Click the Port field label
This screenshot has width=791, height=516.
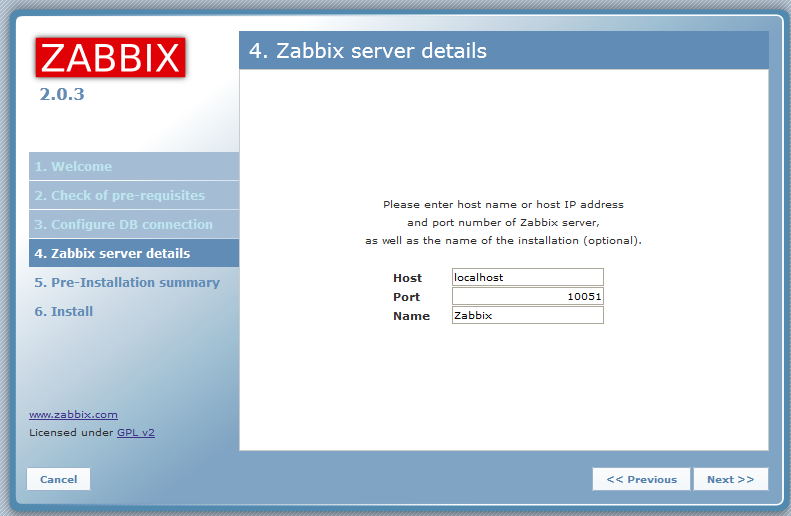pyautogui.click(x=407, y=297)
